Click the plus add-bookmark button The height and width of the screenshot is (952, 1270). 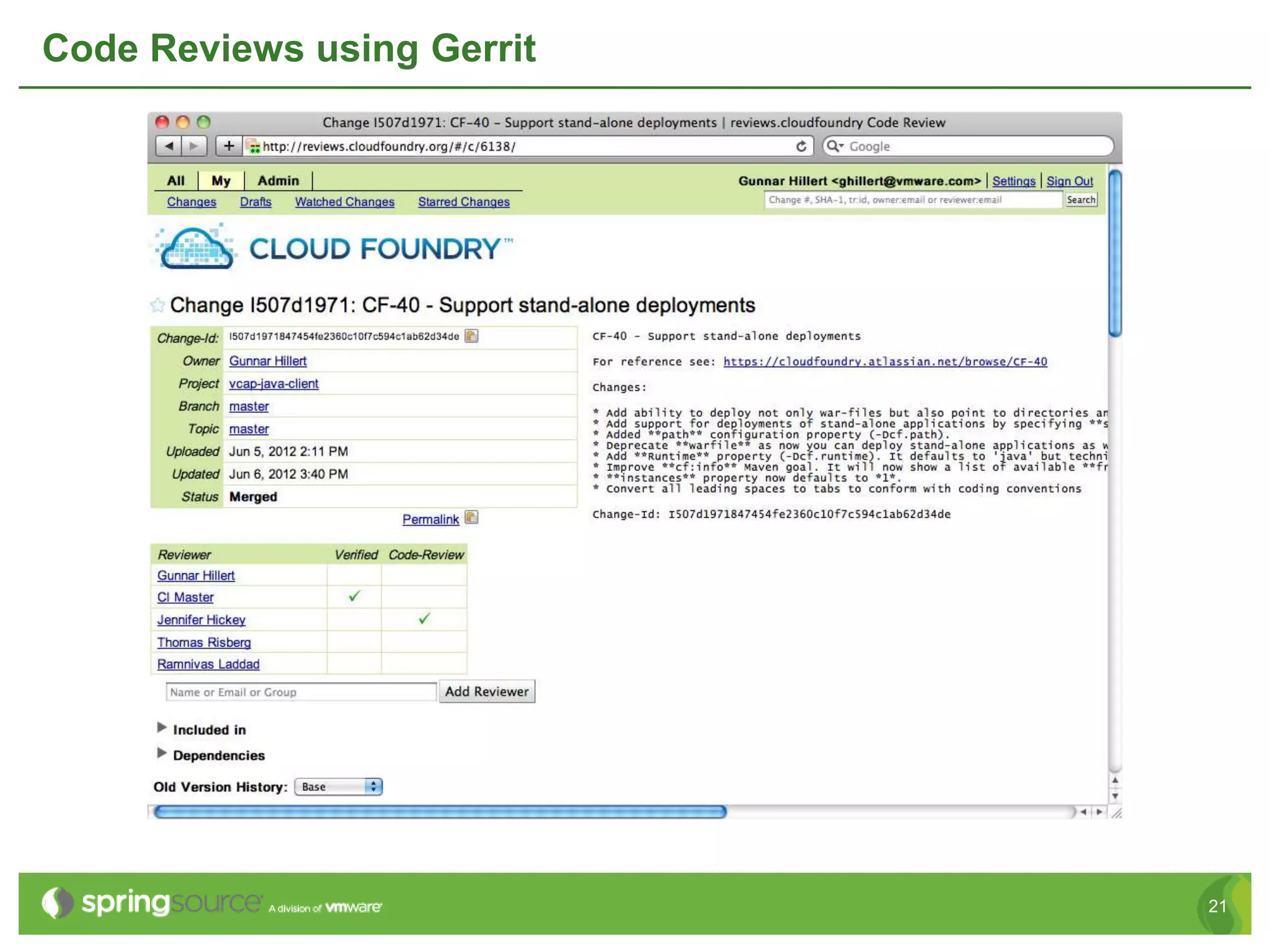click(x=228, y=146)
